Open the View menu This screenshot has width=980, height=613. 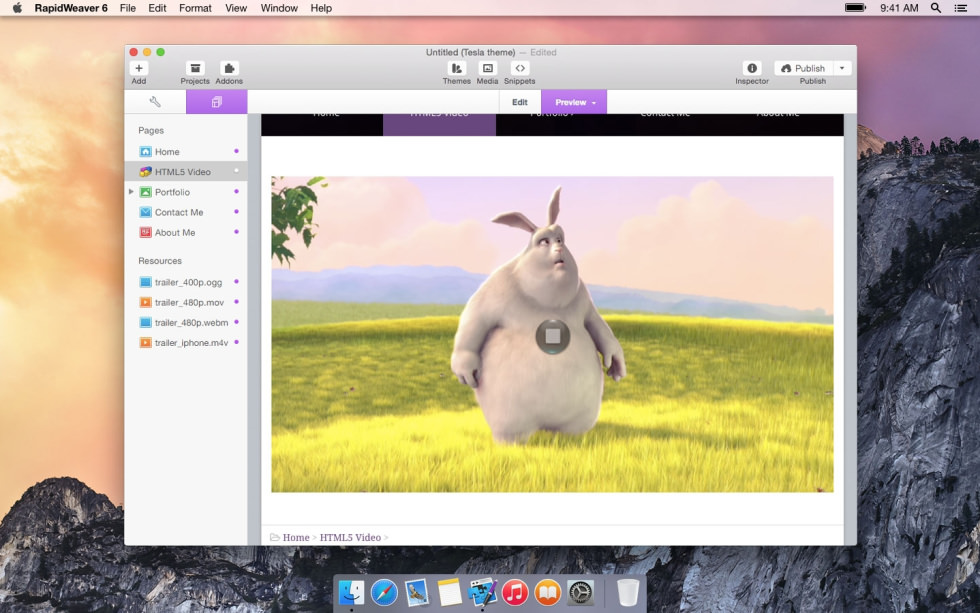pyautogui.click(x=236, y=8)
